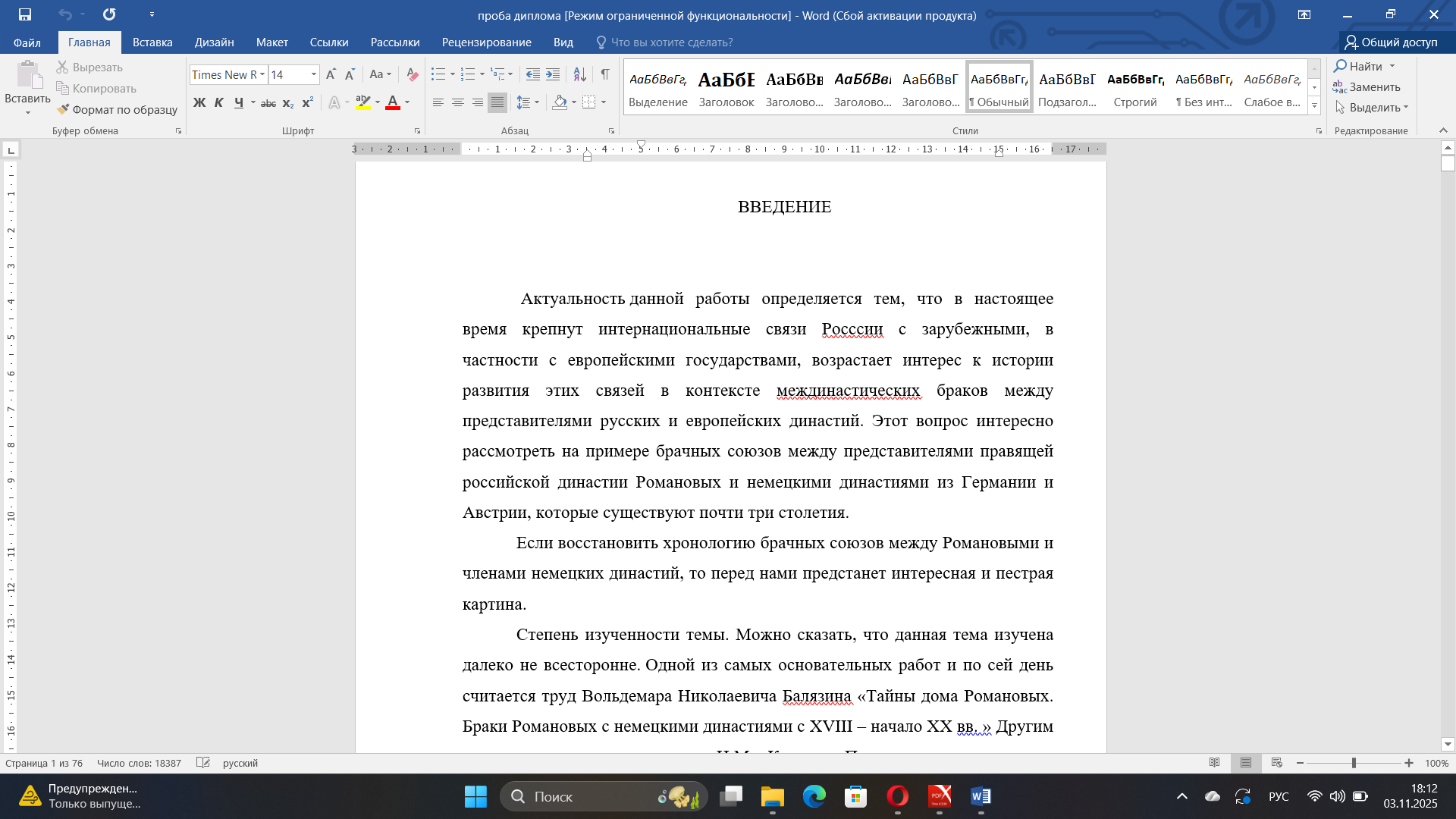Switch to the Вставка tab

pos(152,42)
